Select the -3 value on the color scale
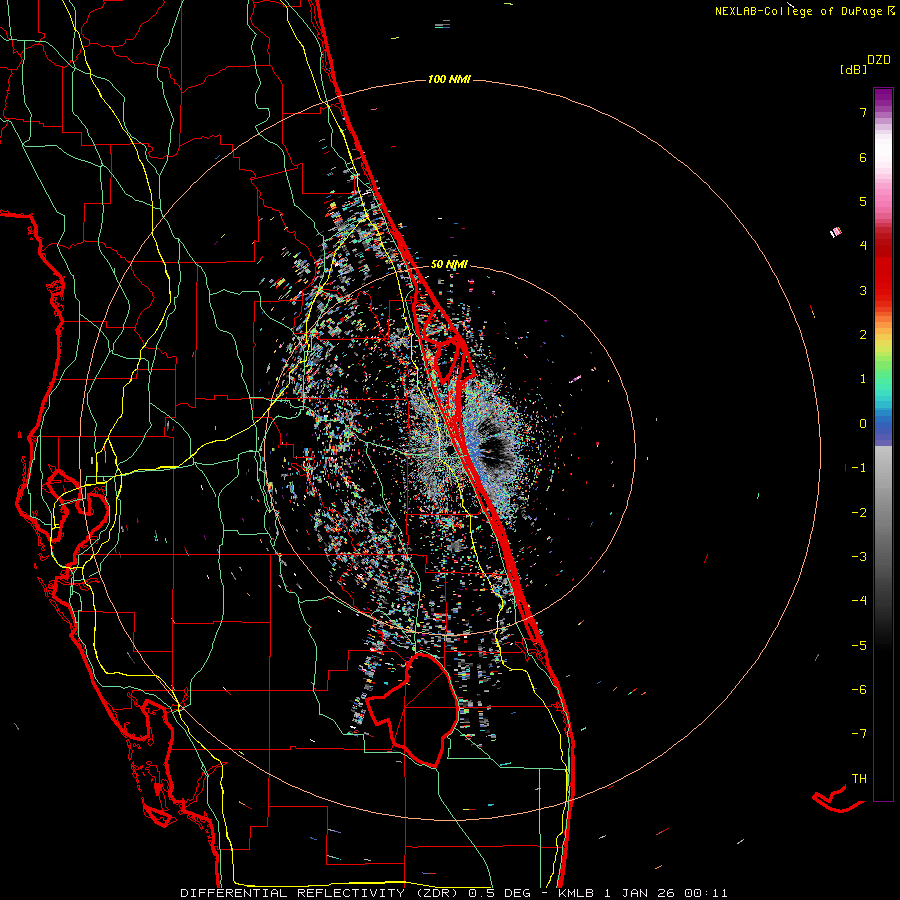 [859, 557]
